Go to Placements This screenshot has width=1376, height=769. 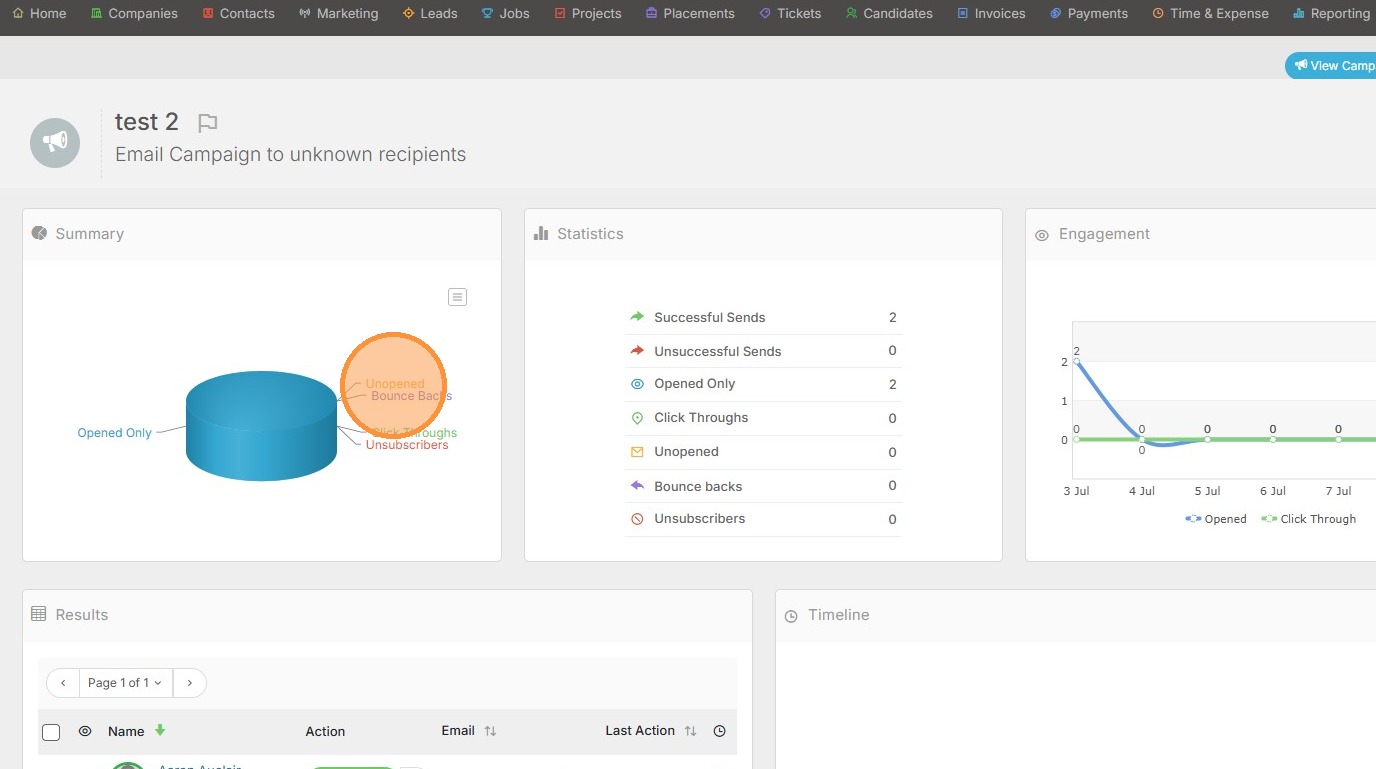[x=690, y=13]
